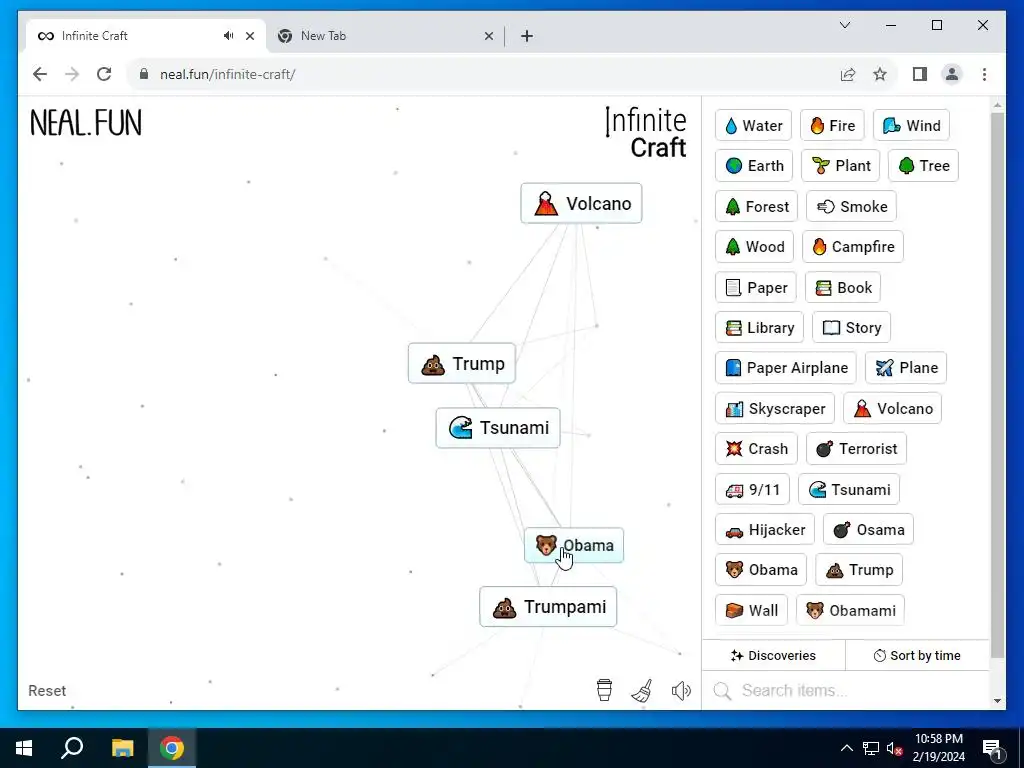
Task: Go back to previous page
Action: (40, 74)
